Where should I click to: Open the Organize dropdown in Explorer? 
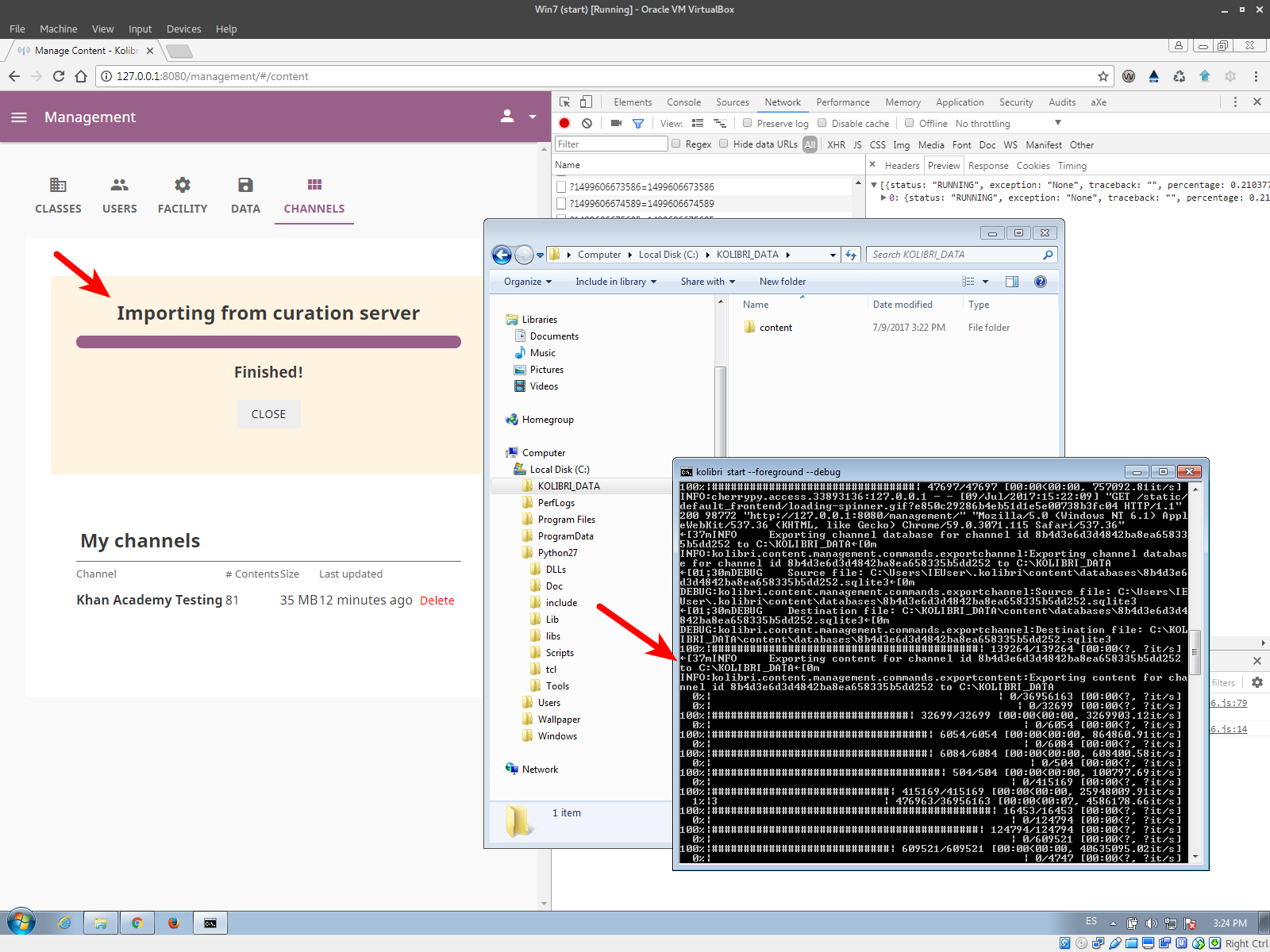525,281
